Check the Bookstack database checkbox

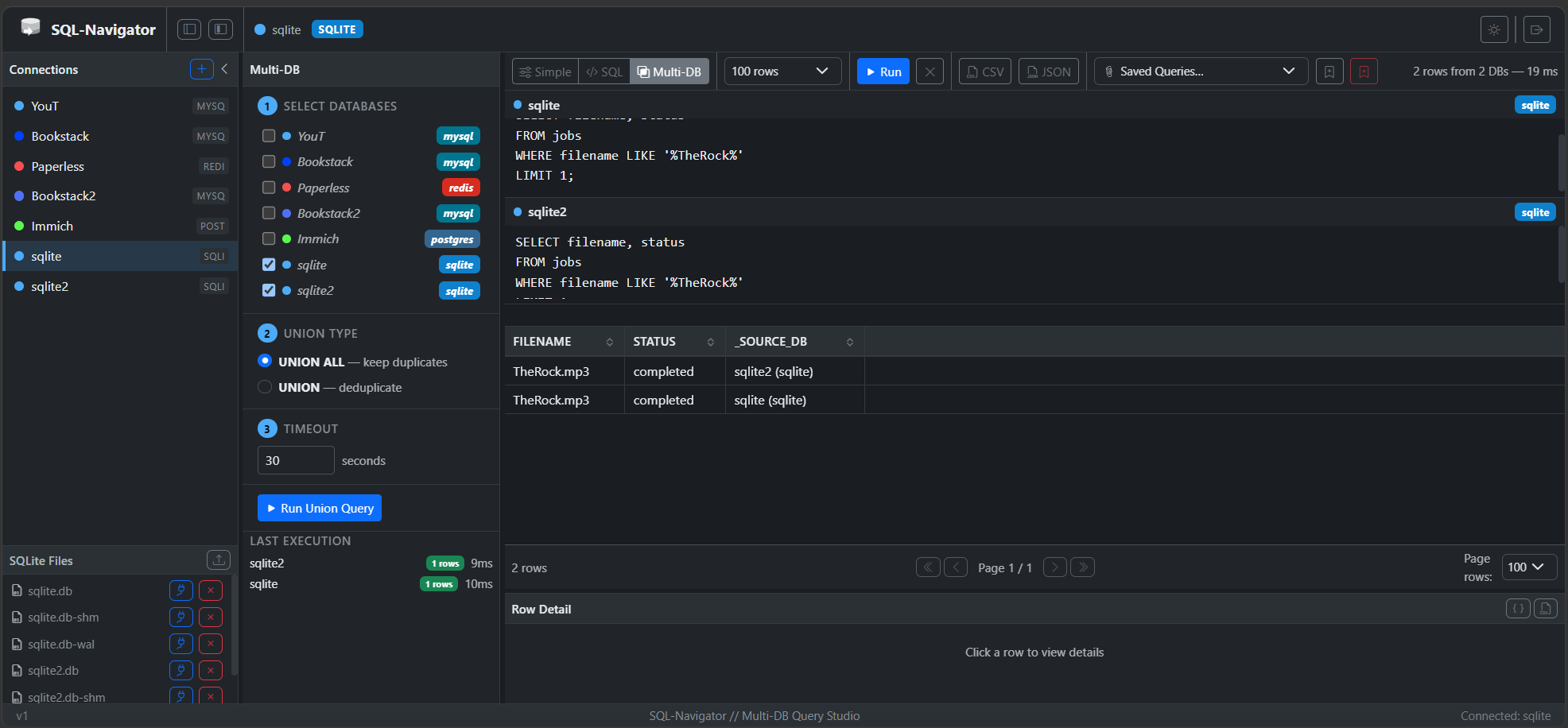269,161
